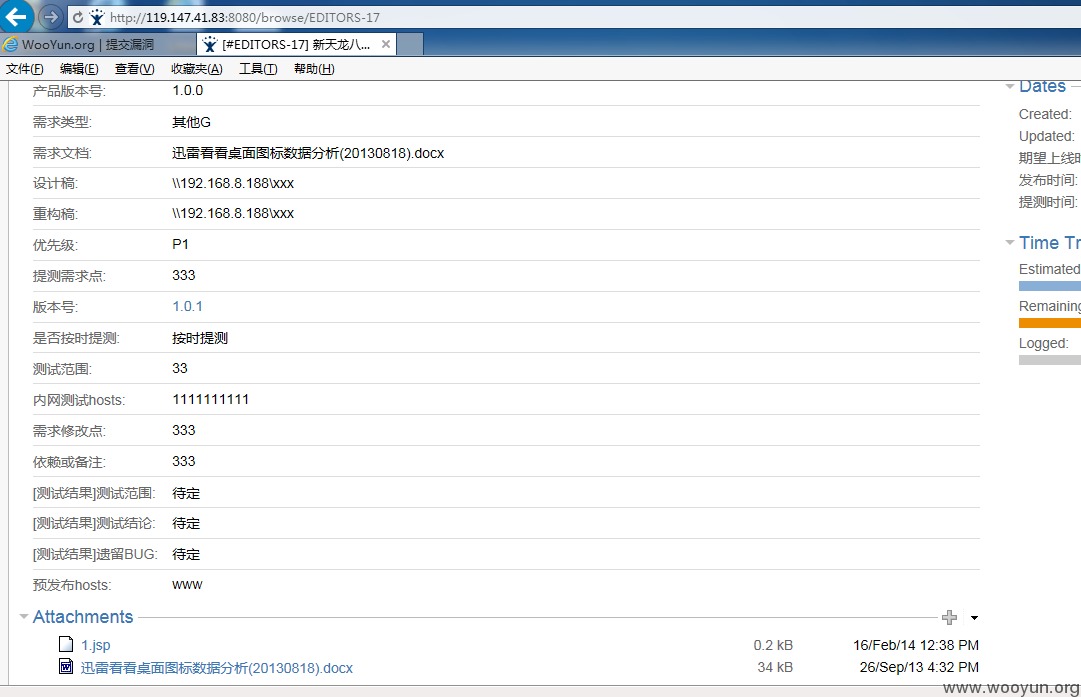Click the docx date 26/Sep/13 4:32 PM
This screenshot has width=1081, height=697.
[919, 667]
